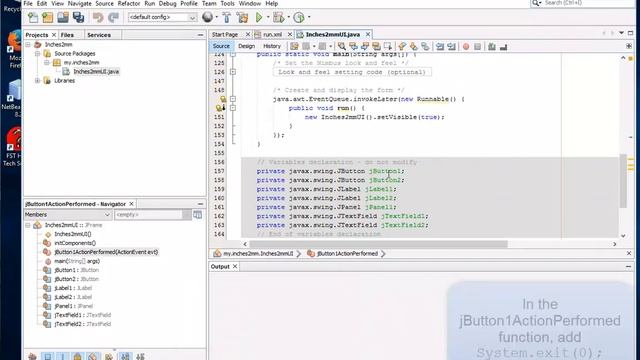Expand folded look and feel code at line 126
The image size is (640, 360).
click(x=233, y=72)
